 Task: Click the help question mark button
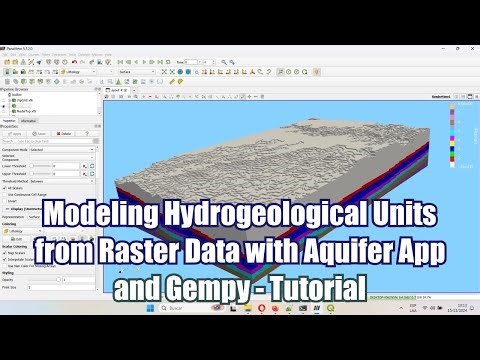(x=87, y=134)
